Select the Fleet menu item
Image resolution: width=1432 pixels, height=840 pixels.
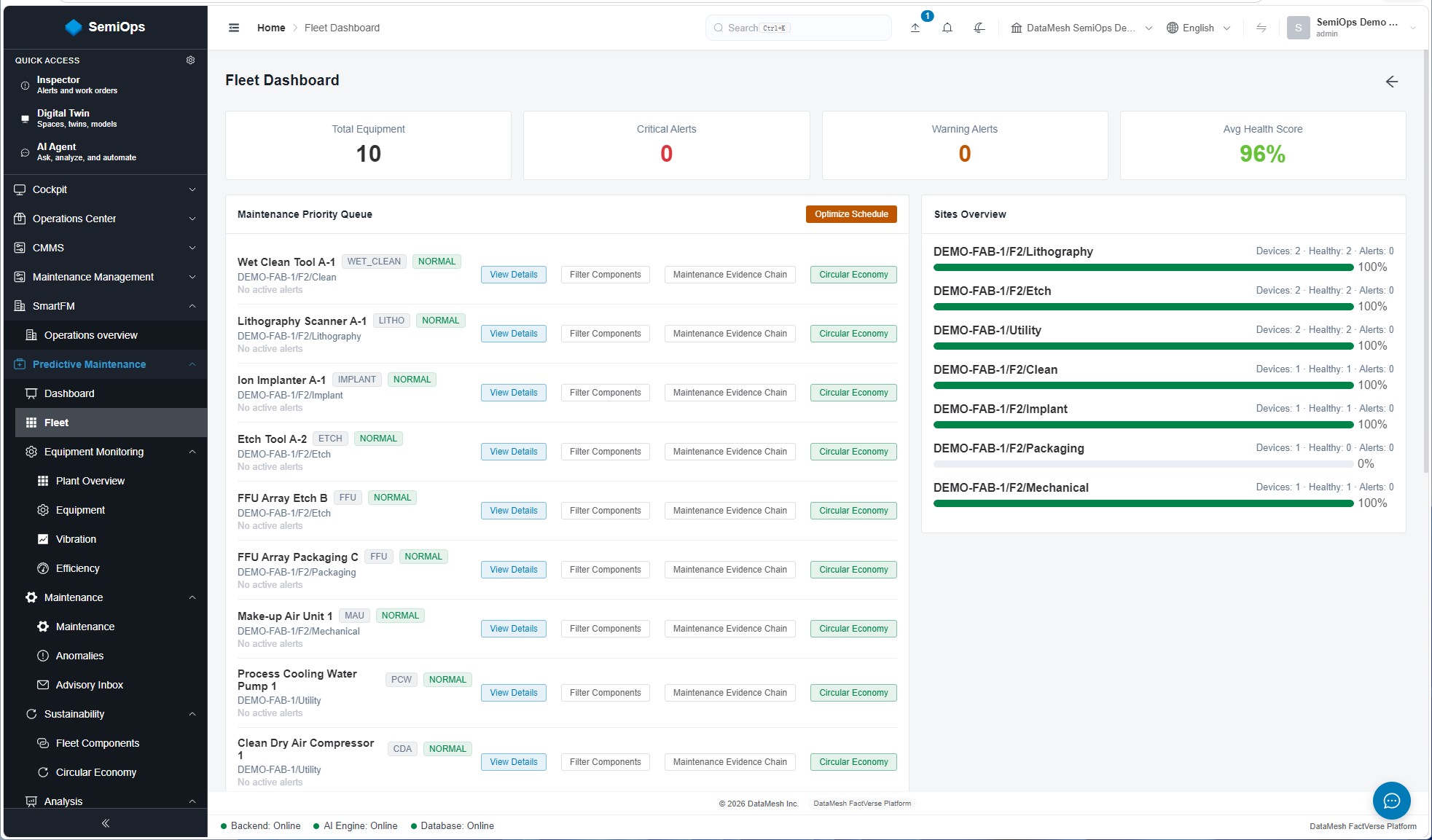[x=111, y=423]
